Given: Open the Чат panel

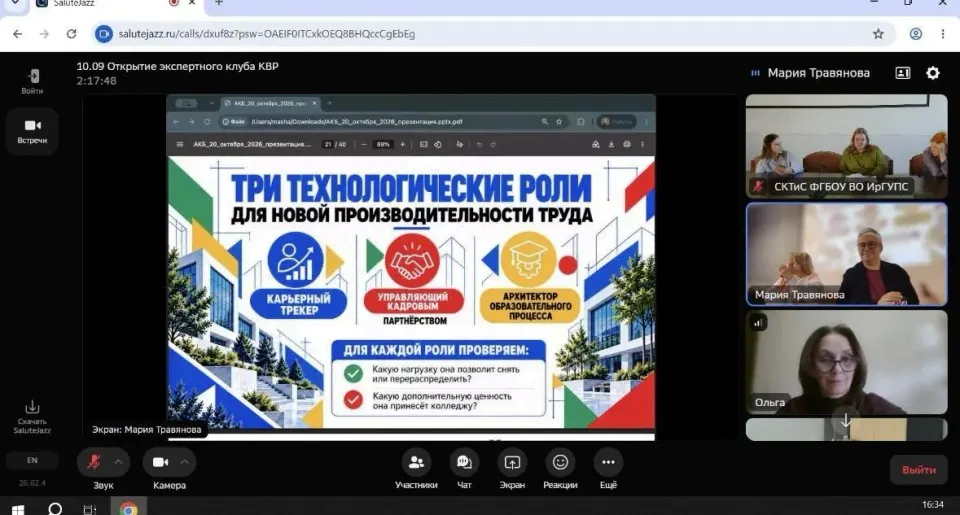Looking at the screenshot, I should click(x=464, y=469).
